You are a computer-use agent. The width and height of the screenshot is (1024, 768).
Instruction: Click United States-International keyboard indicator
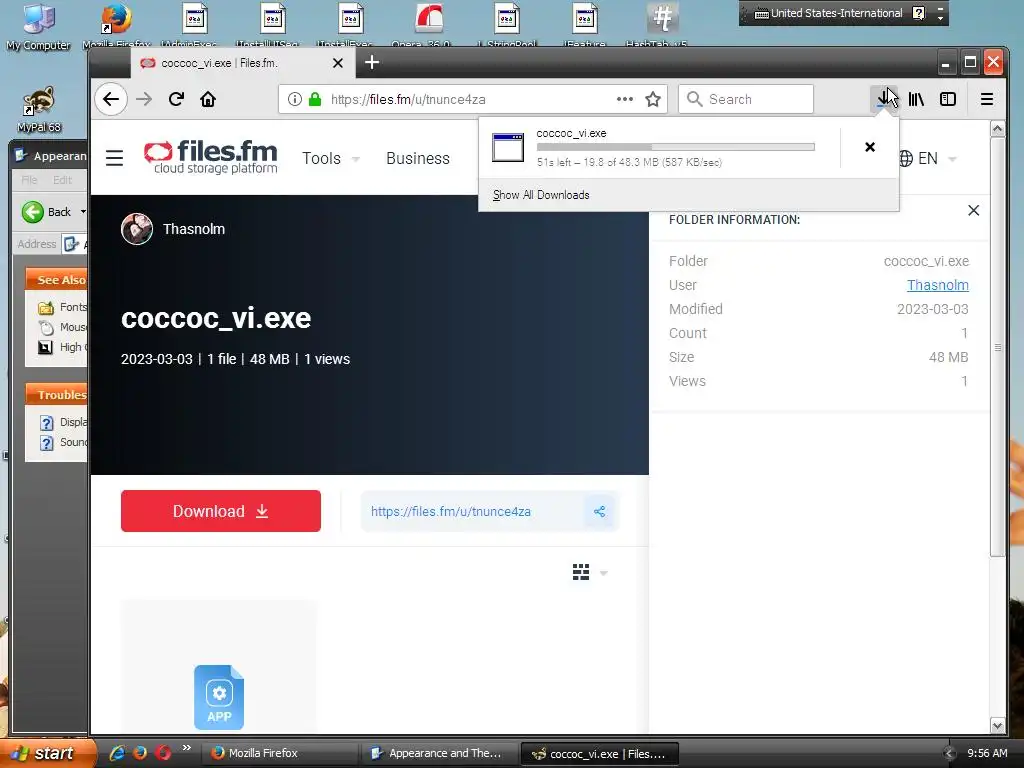coord(828,13)
